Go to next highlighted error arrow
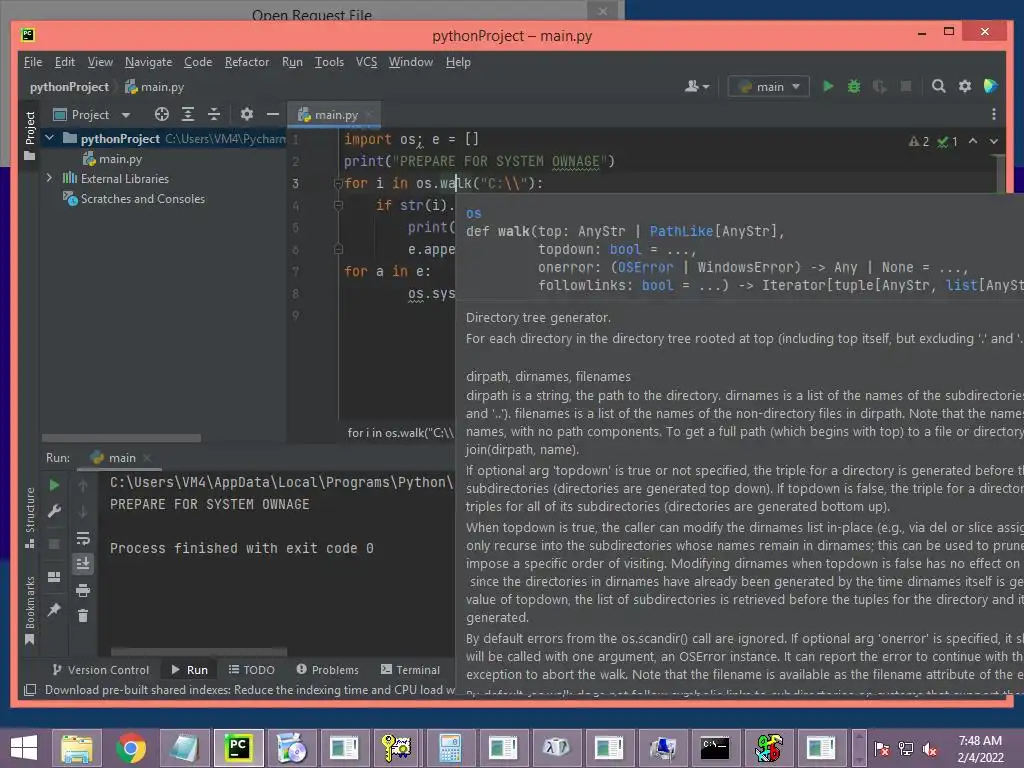Image resolution: width=1024 pixels, height=768 pixels. 993,141
